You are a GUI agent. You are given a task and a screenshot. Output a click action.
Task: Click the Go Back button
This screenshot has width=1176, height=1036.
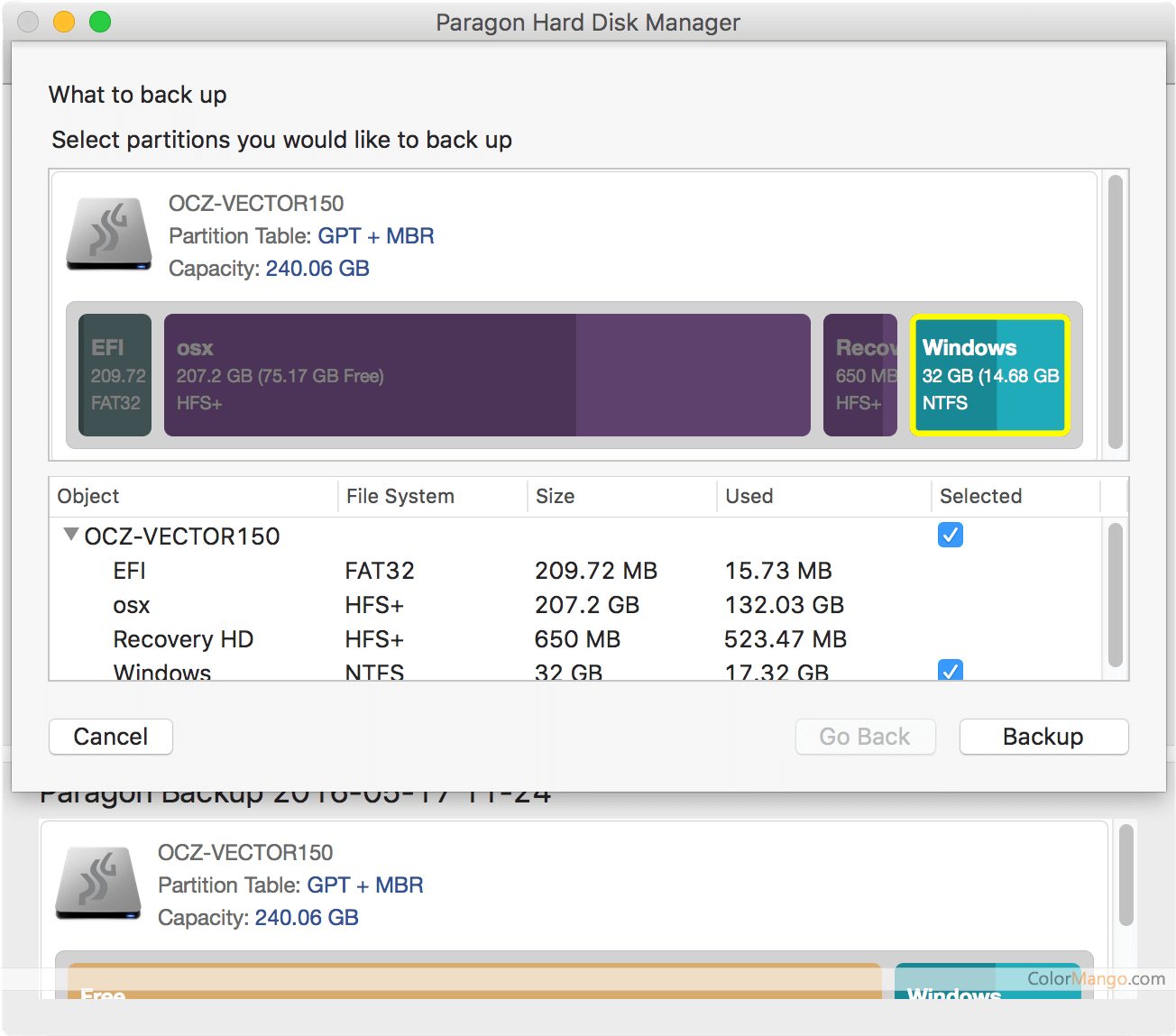click(x=865, y=737)
